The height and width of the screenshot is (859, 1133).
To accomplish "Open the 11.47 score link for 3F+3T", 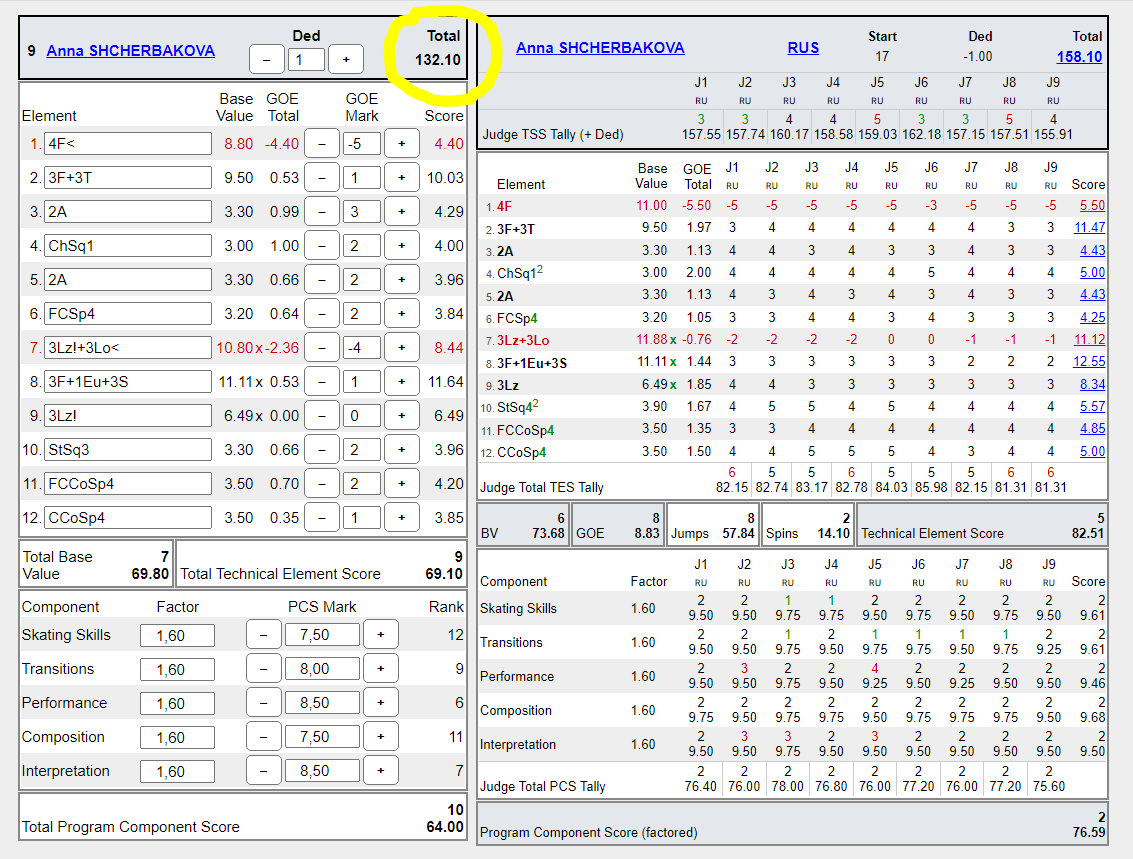I will 1089,228.
